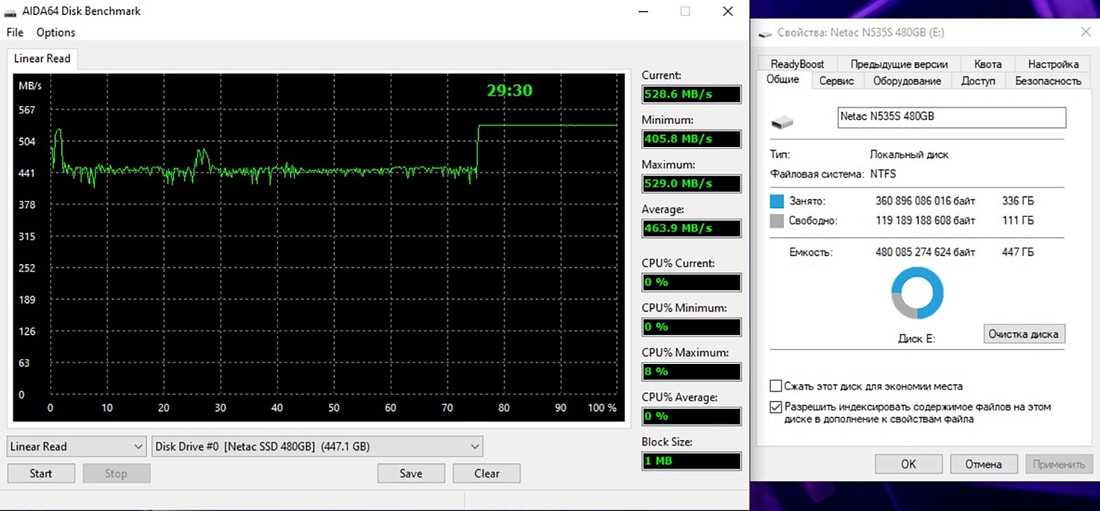Open the Безопасность tab
Screen dimensions: 1100x511
tap(1047, 81)
